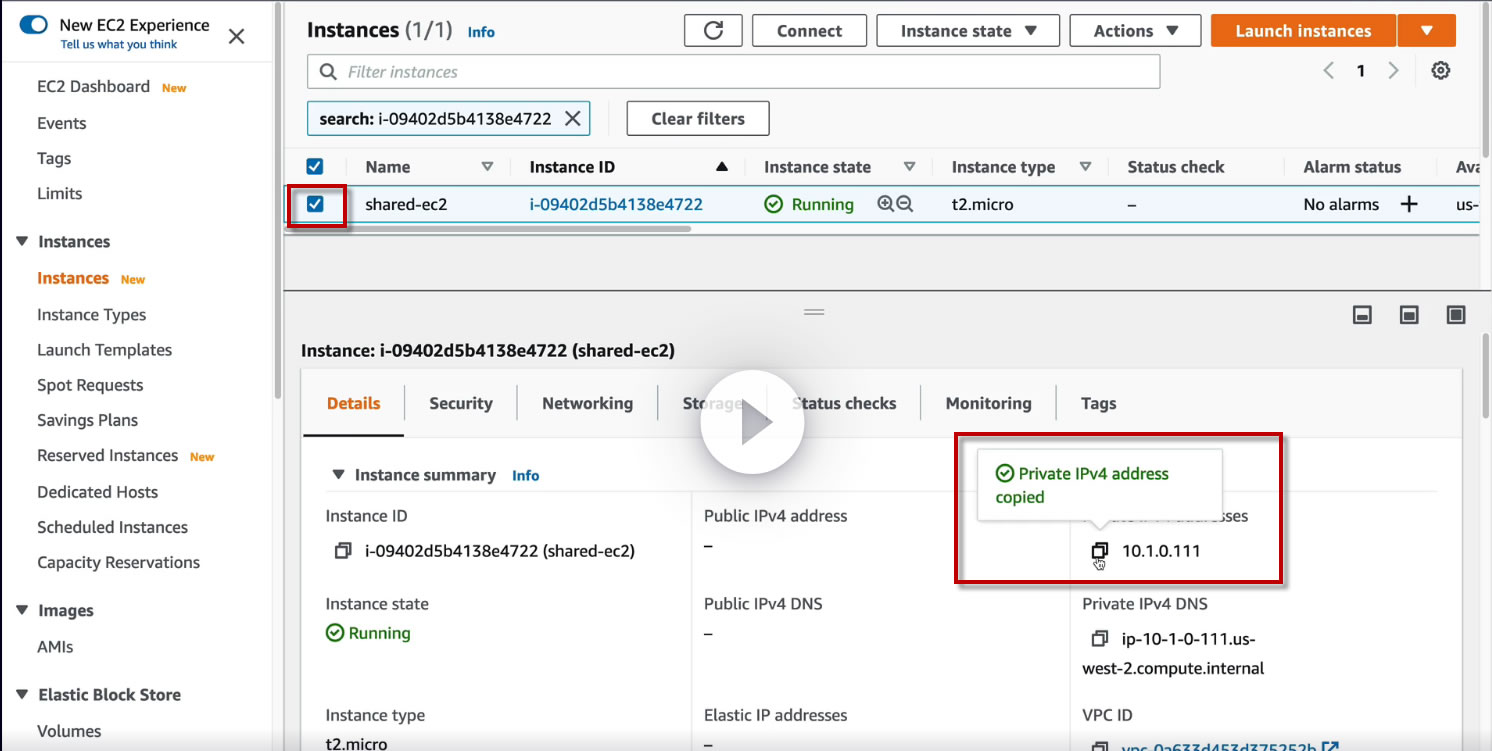The image size is (1492, 751).
Task: Copy the Private IPv4 DNS name
Action: click(x=1100, y=639)
